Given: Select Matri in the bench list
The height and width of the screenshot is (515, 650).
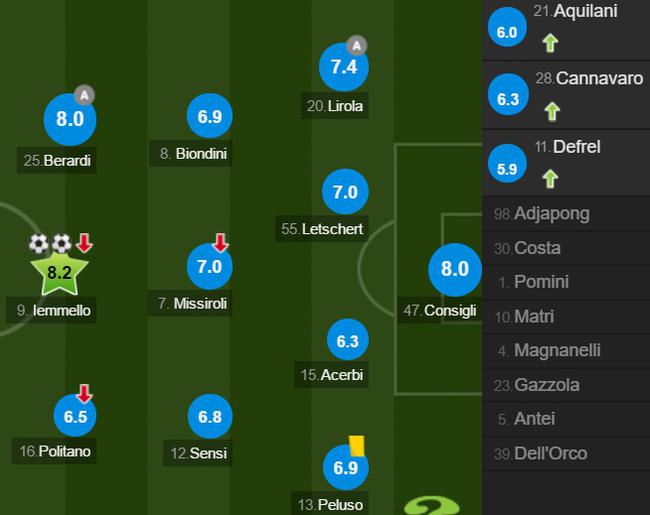Looking at the screenshot, I should (566, 317).
